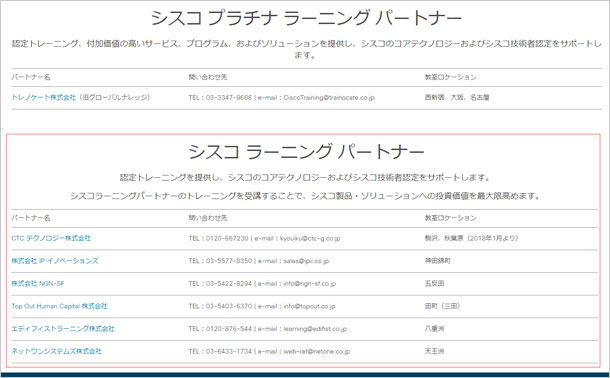Click the contact text with CiscoTraining@trainocate.co.jp
Screen dimensions: 610x378
(282, 98)
